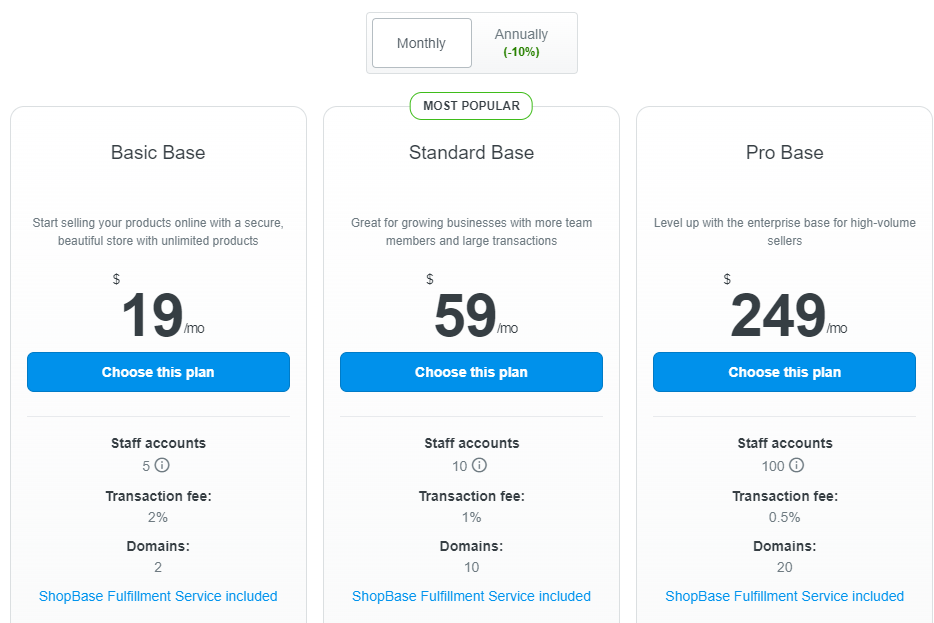The height and width of the screenshot is (623, 934).
Task: Click info icon next to 10 staff accounts
Action: pyautogui.click(x=480, y=465)
